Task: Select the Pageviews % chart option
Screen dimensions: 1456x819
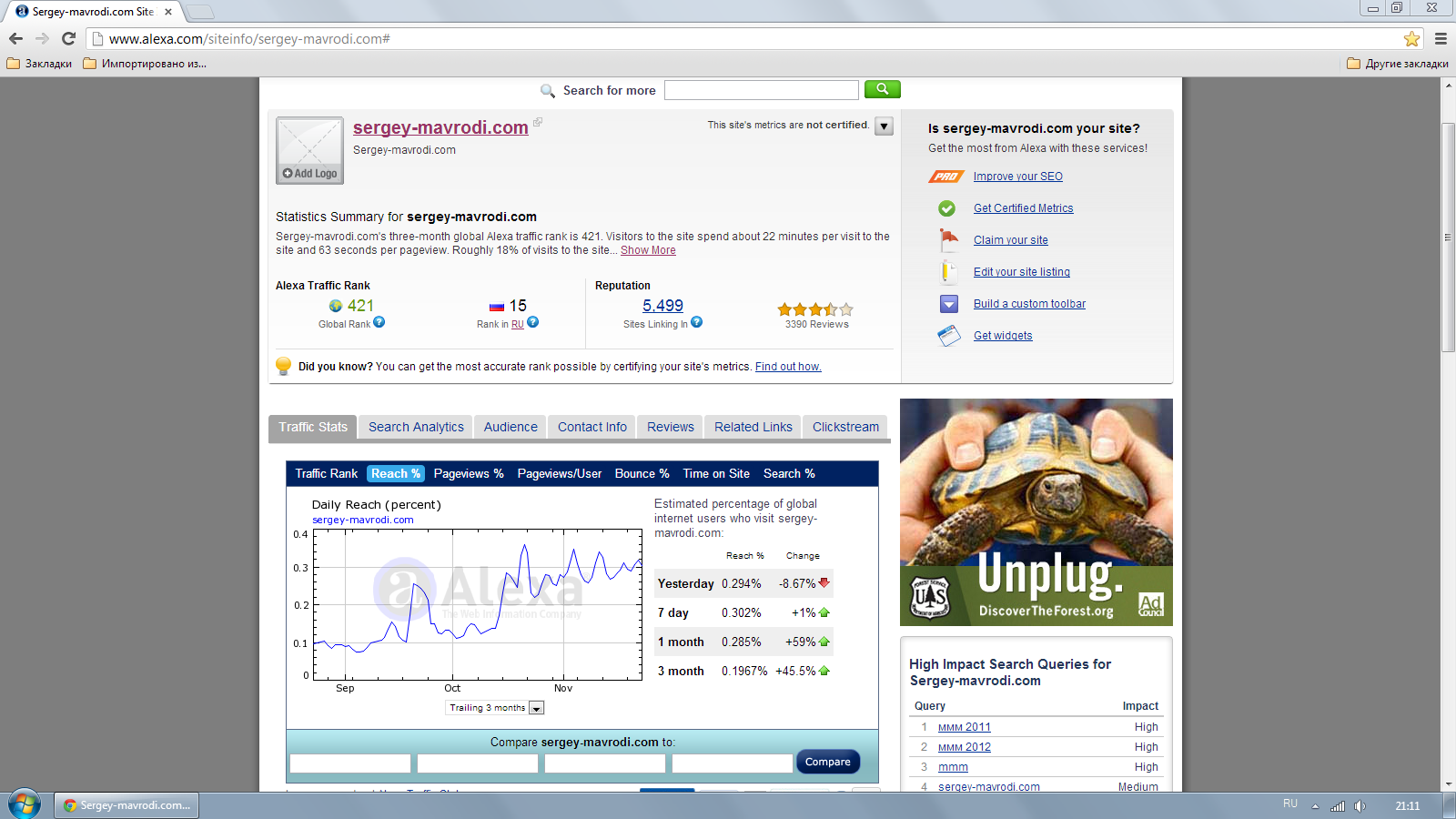Action: (469, 473)
